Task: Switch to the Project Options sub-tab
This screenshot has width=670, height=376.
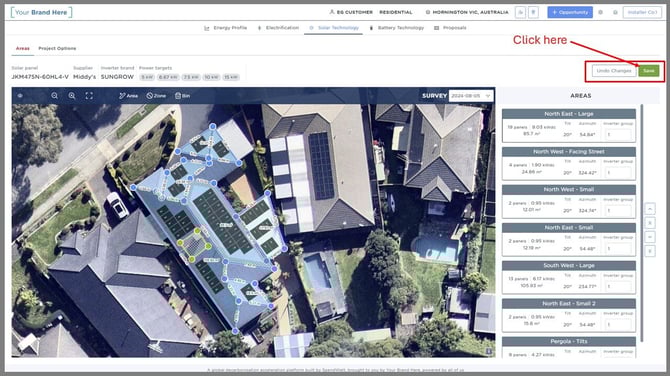Action: coord(57,48)
